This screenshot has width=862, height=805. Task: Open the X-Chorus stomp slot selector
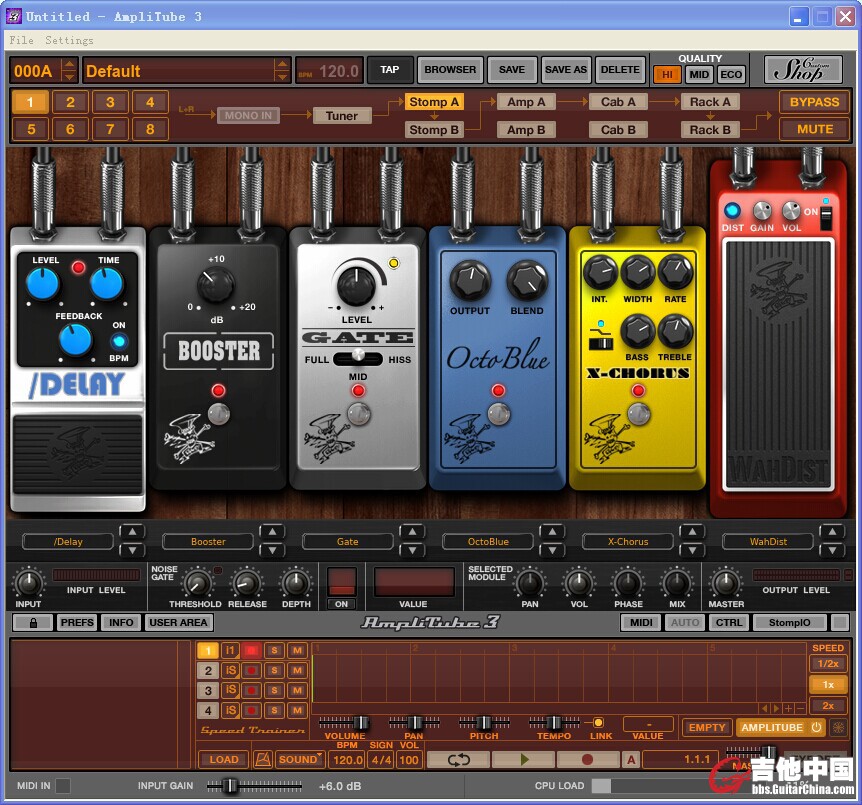point(628,542)
